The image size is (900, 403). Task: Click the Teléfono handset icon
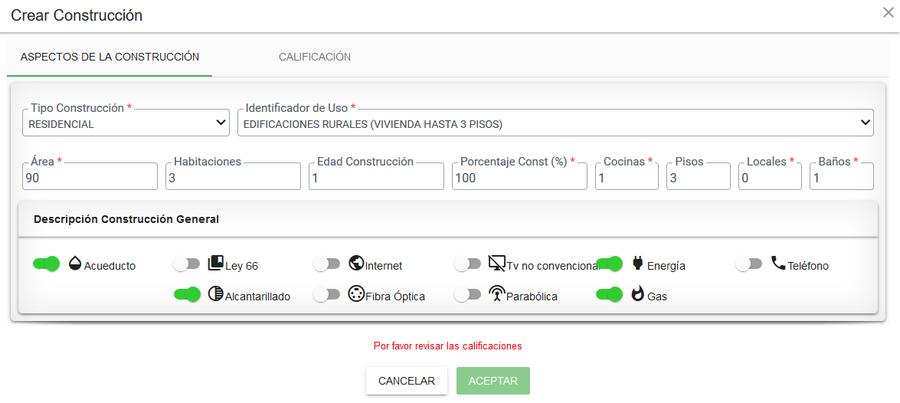[x=778, y=264]
